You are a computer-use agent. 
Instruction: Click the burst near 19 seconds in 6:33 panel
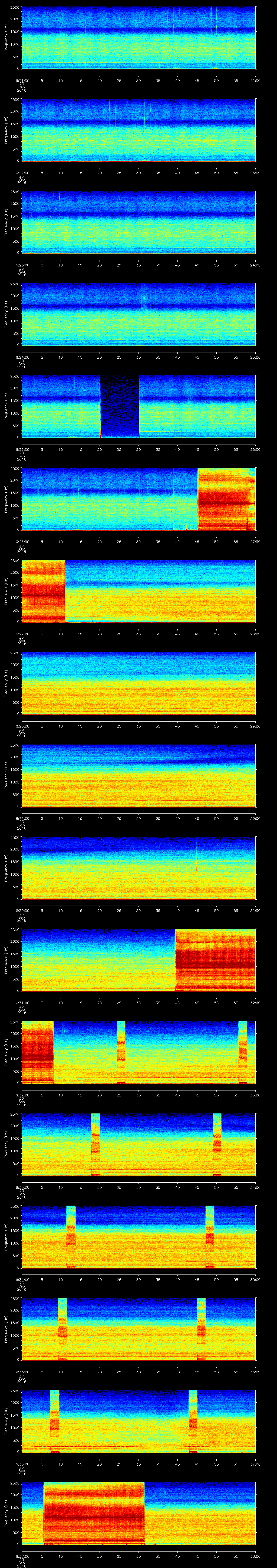pyautogui.click(x=95, y=1144)
